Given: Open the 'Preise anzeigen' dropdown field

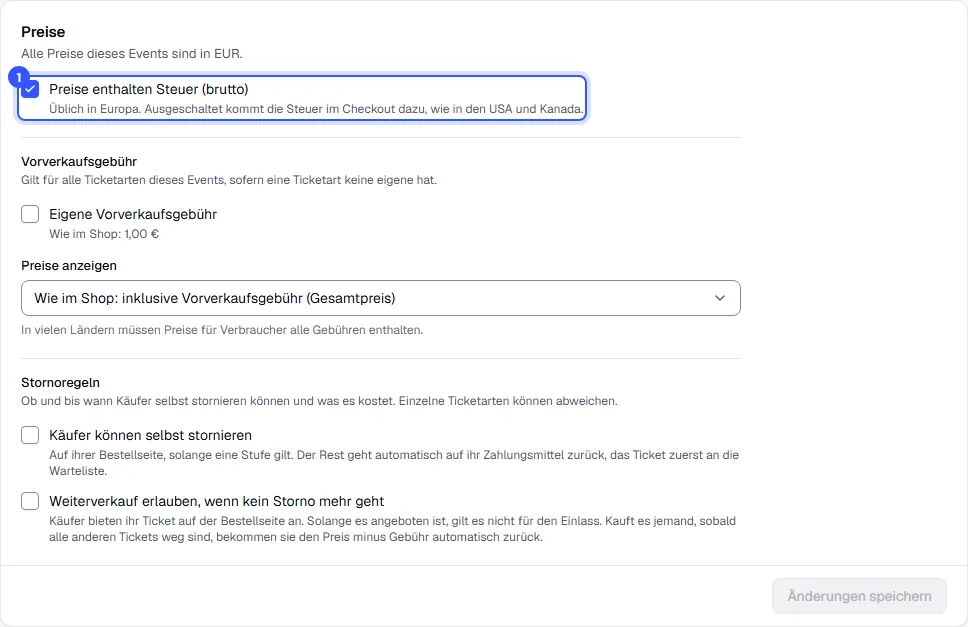Looking at the screenshot, I should pos(381,298).
